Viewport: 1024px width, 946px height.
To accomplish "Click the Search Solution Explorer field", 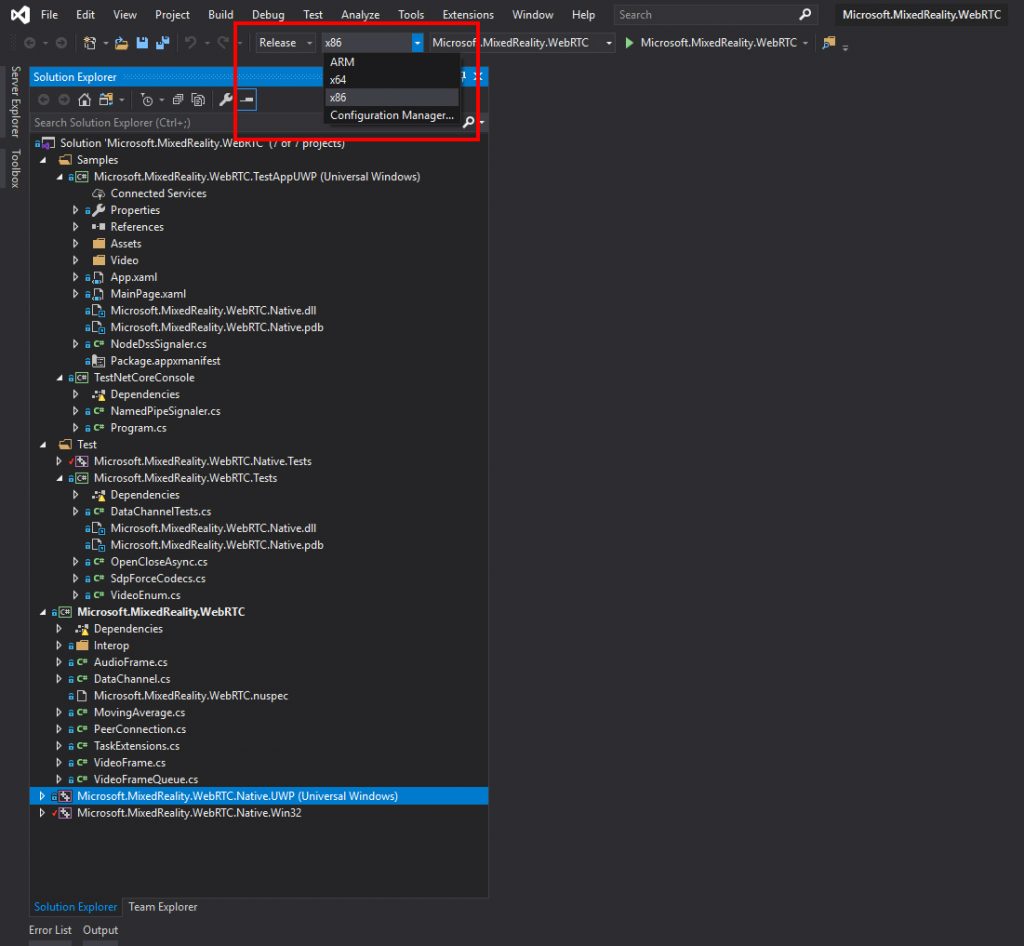I will [247, 122].
